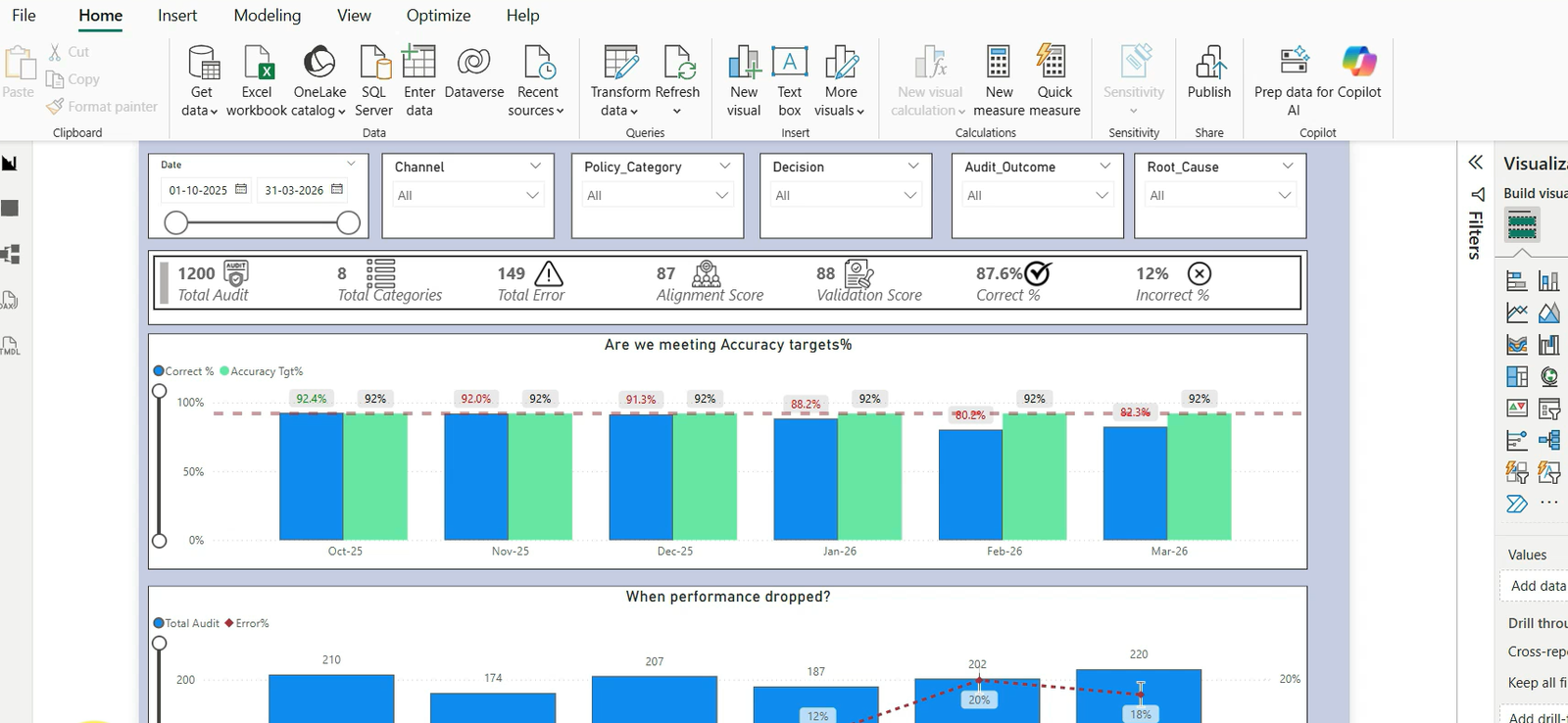The image size is (1568, 723).
Task: Click the Date slicer's right slider handle
Action: (348, 223)
